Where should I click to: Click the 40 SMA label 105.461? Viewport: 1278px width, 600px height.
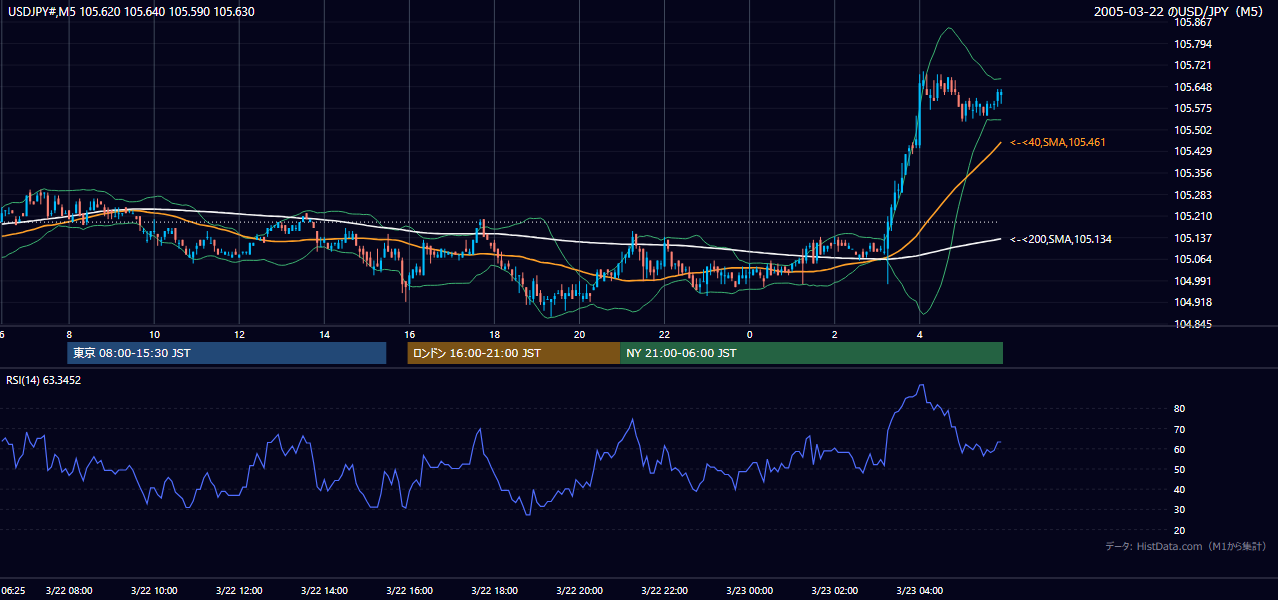1058,143
